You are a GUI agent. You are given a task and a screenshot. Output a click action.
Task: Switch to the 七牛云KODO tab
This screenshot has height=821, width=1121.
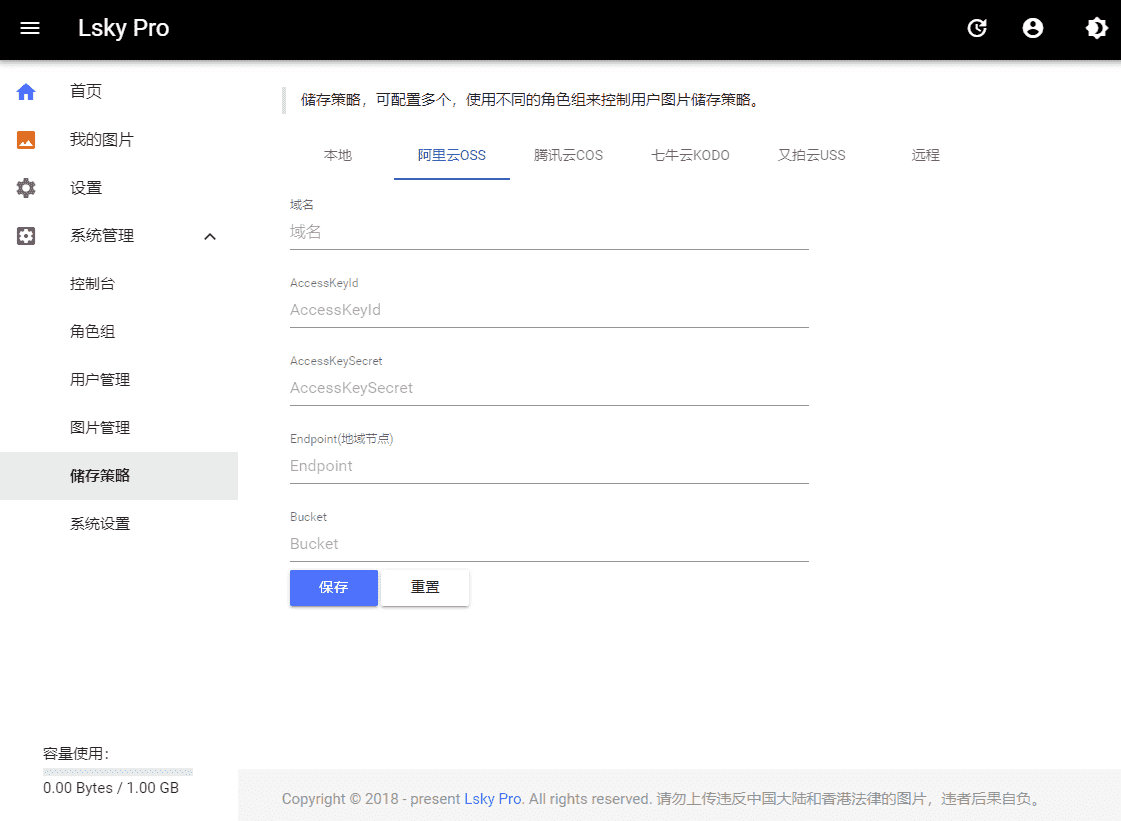689,155
